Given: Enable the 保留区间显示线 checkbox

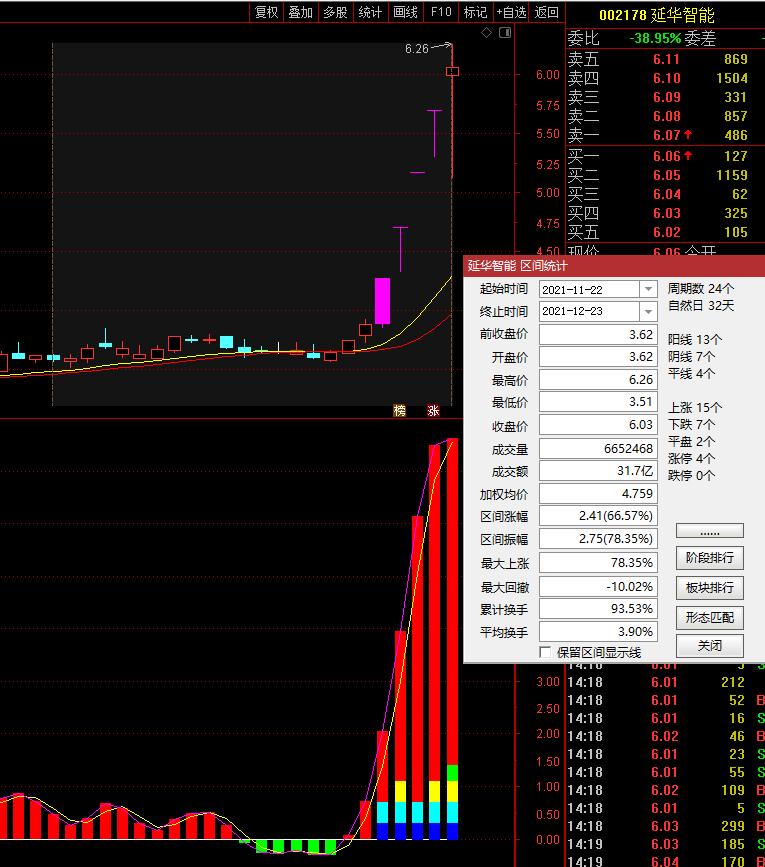Looking at the screenshot, I should [x=545, y=652].
